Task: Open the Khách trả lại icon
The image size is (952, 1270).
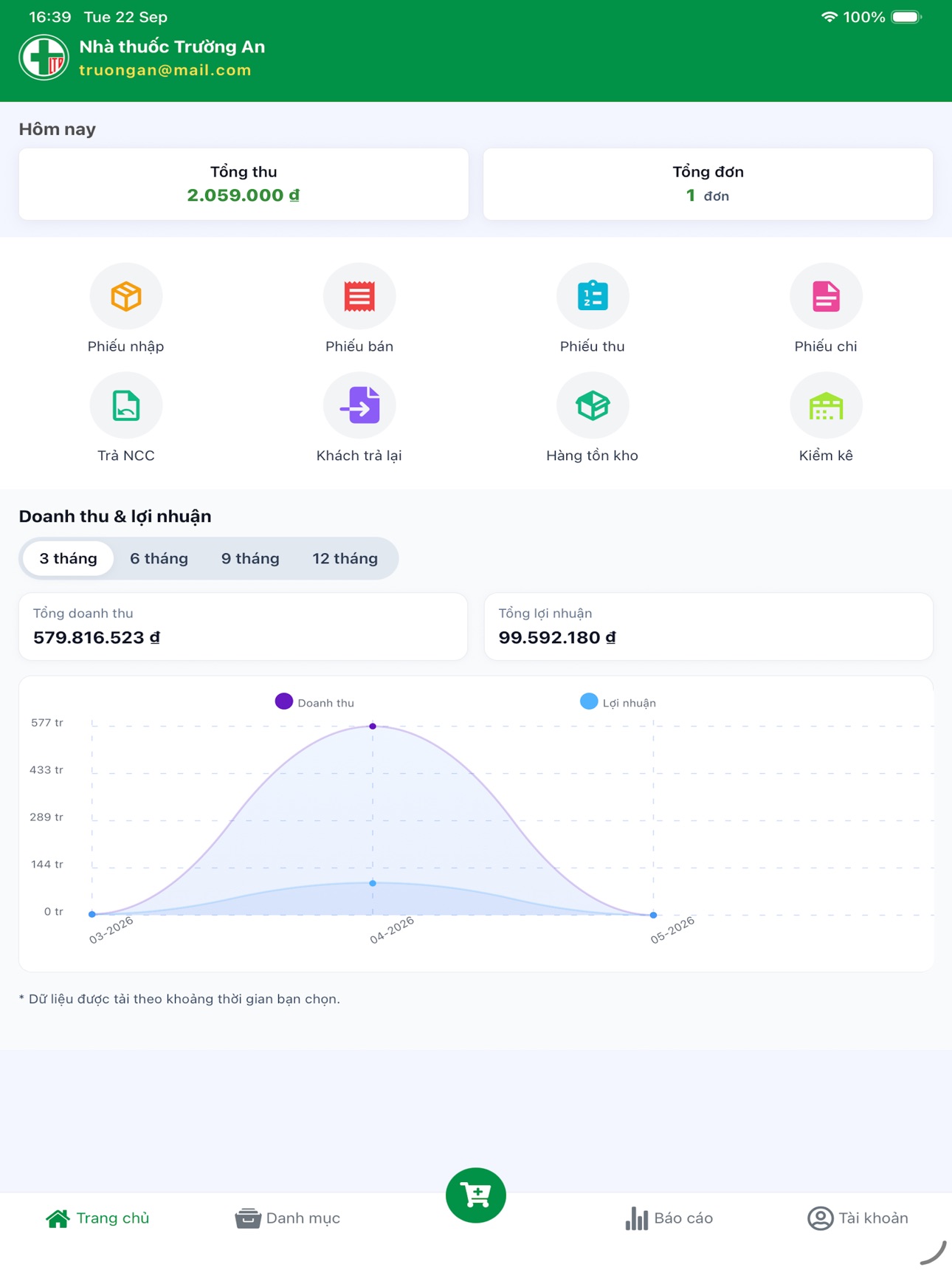Action: [359, 405]
